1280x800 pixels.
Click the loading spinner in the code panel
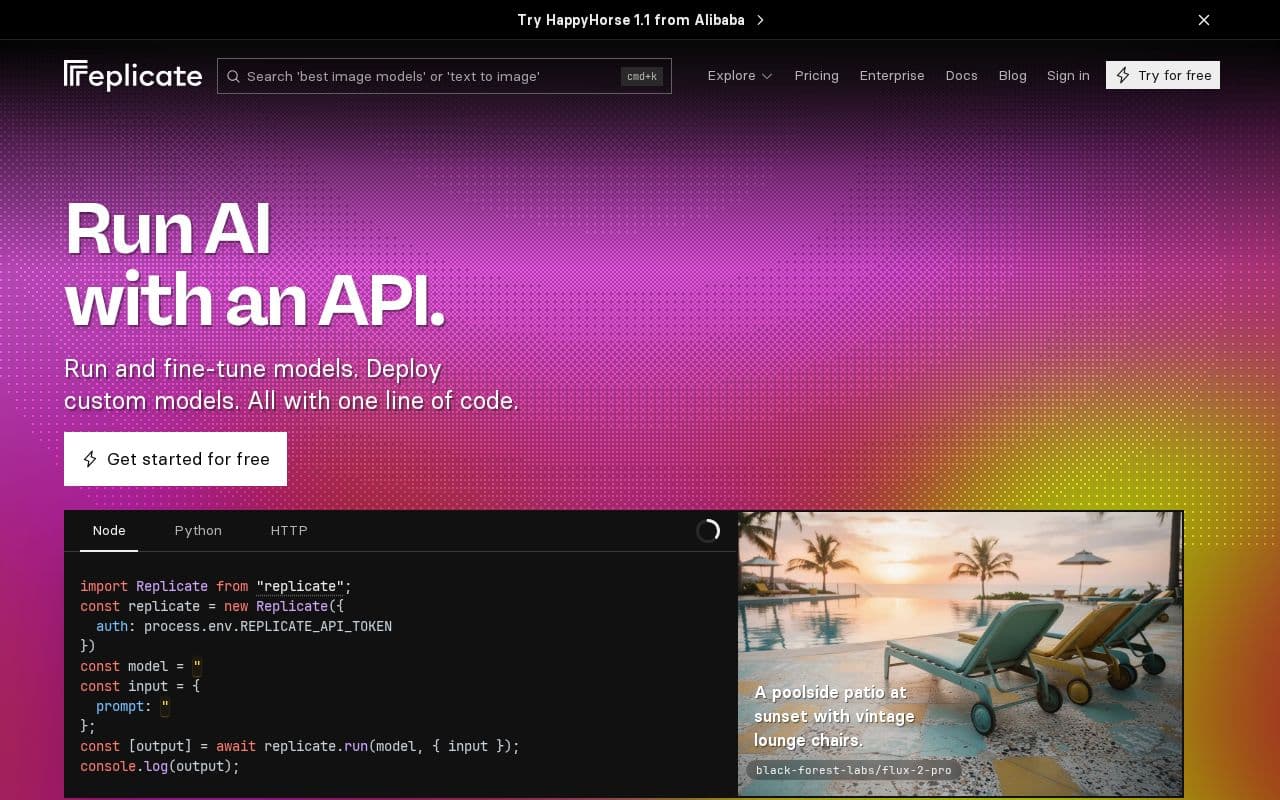click(x=708, y=531)
